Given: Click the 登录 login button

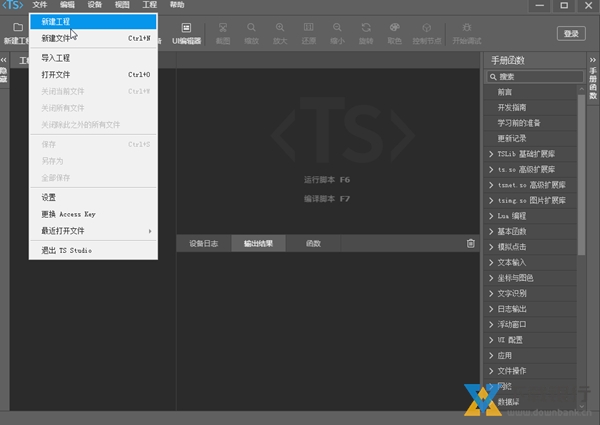Looking at the screenshot, I should (x=571, y=33).
